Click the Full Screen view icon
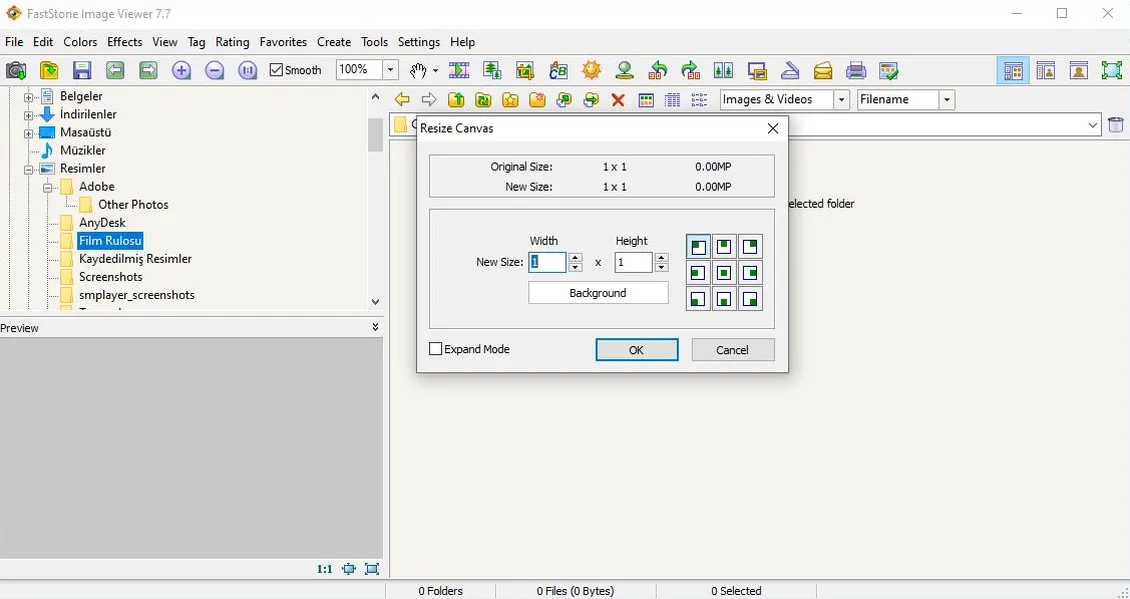Screen dimensions: 1130x599 point(1111,70)
